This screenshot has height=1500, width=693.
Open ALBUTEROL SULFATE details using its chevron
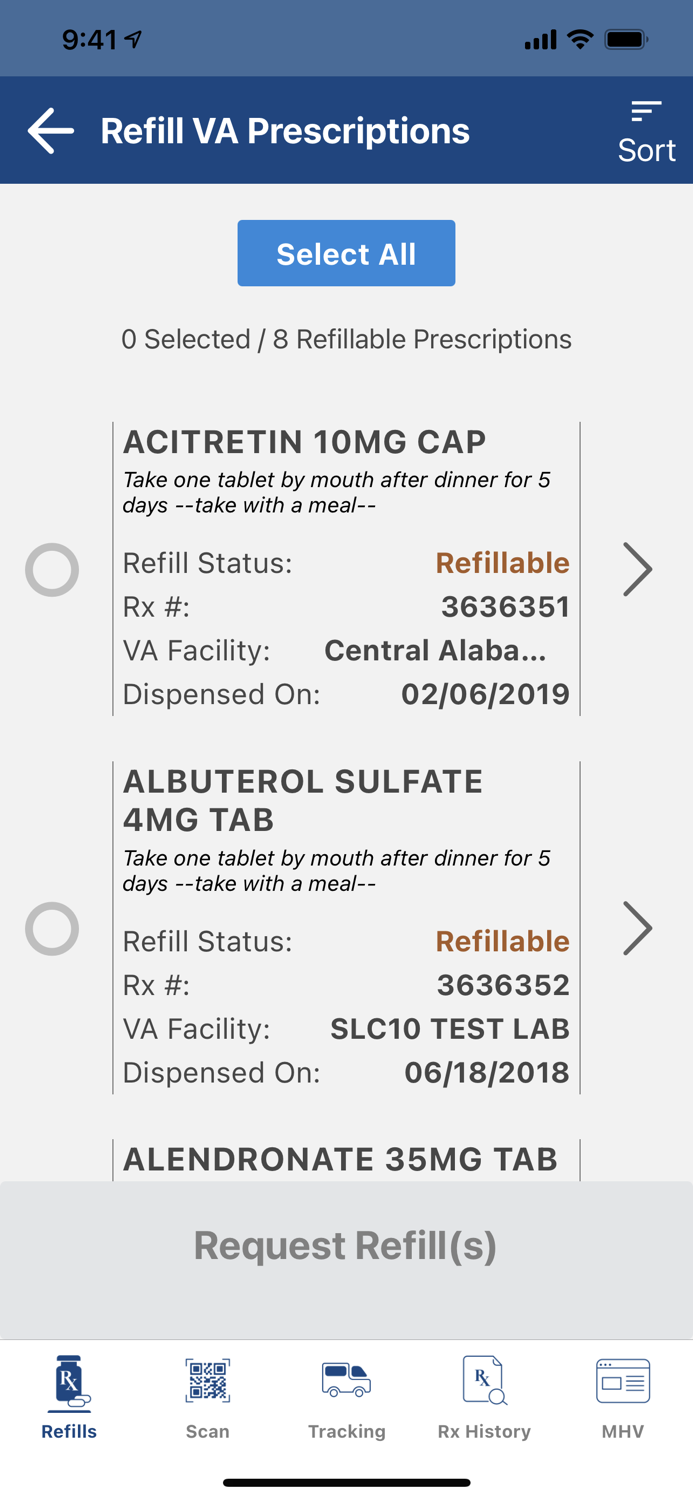click(x=637, y=929)
